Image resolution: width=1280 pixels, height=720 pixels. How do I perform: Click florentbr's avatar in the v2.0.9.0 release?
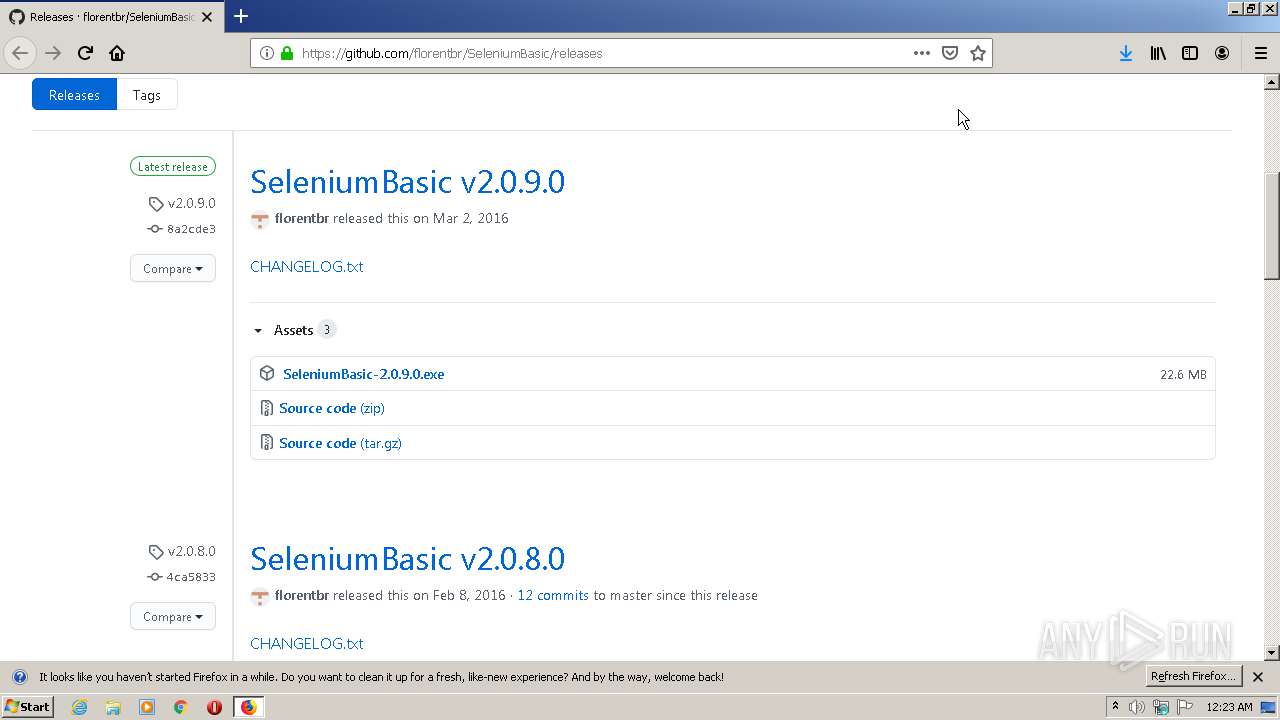[260, 220]
